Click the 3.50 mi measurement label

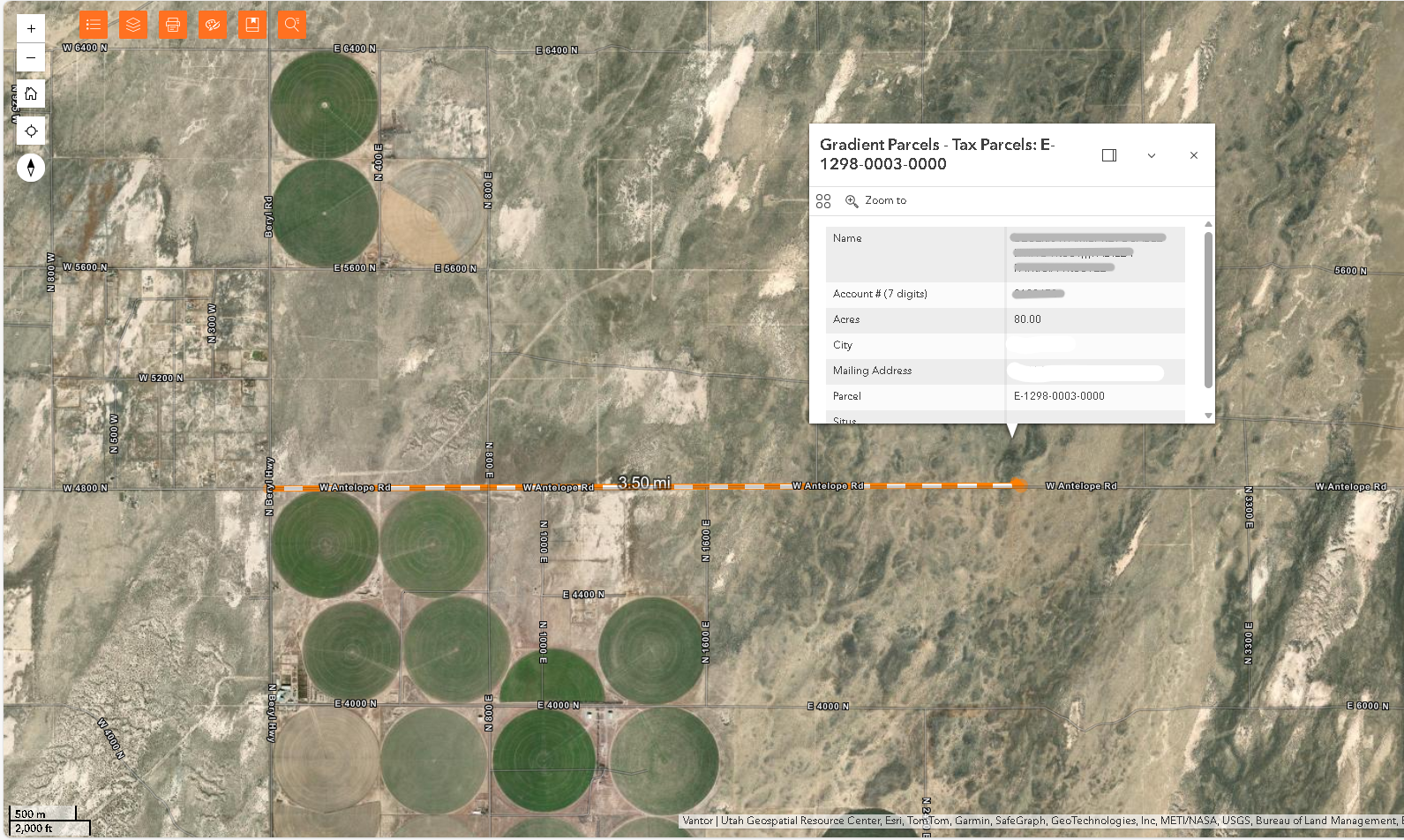pos(644,483)
